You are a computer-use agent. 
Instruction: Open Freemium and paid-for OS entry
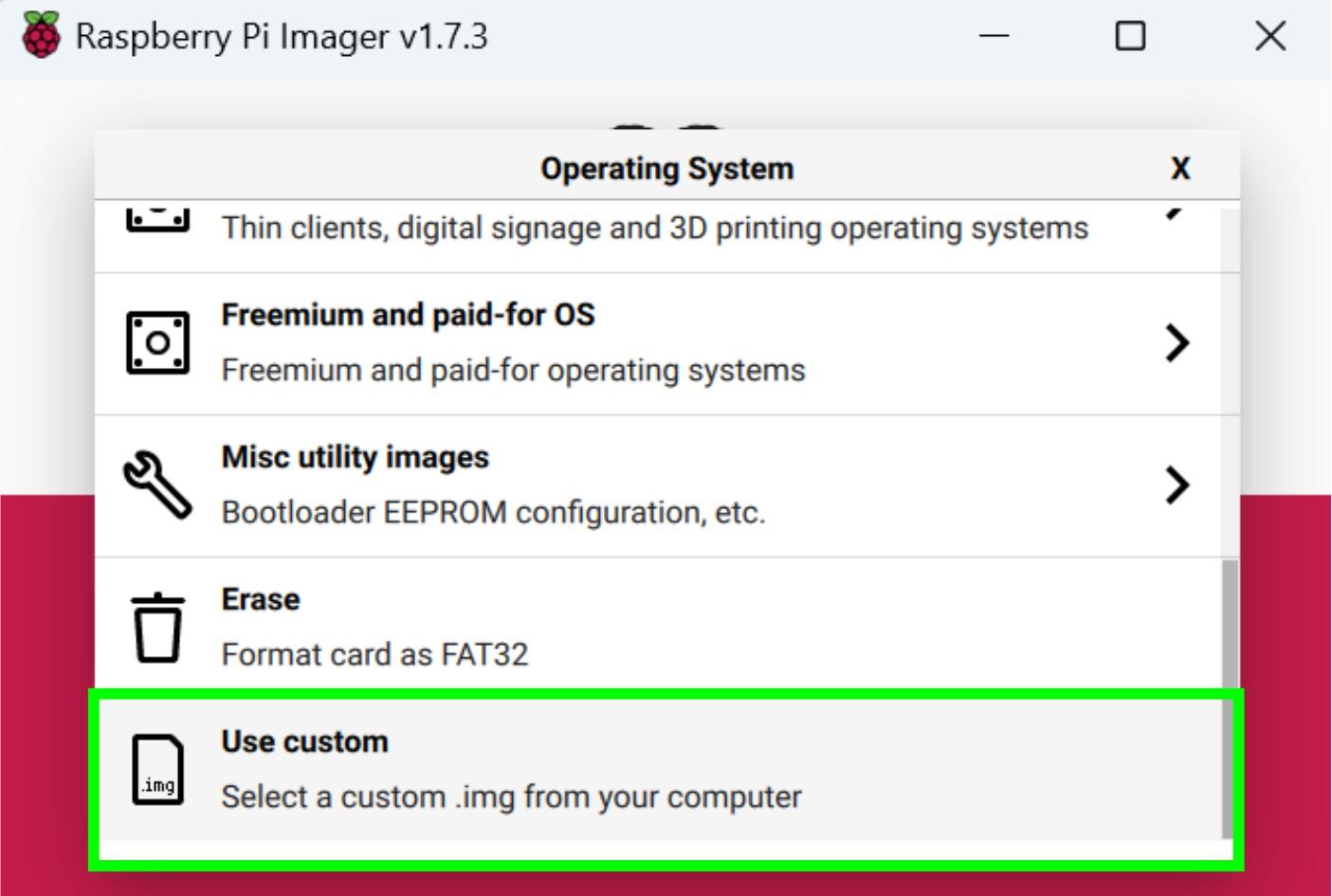pyautogui.click(x=664, y=342)
